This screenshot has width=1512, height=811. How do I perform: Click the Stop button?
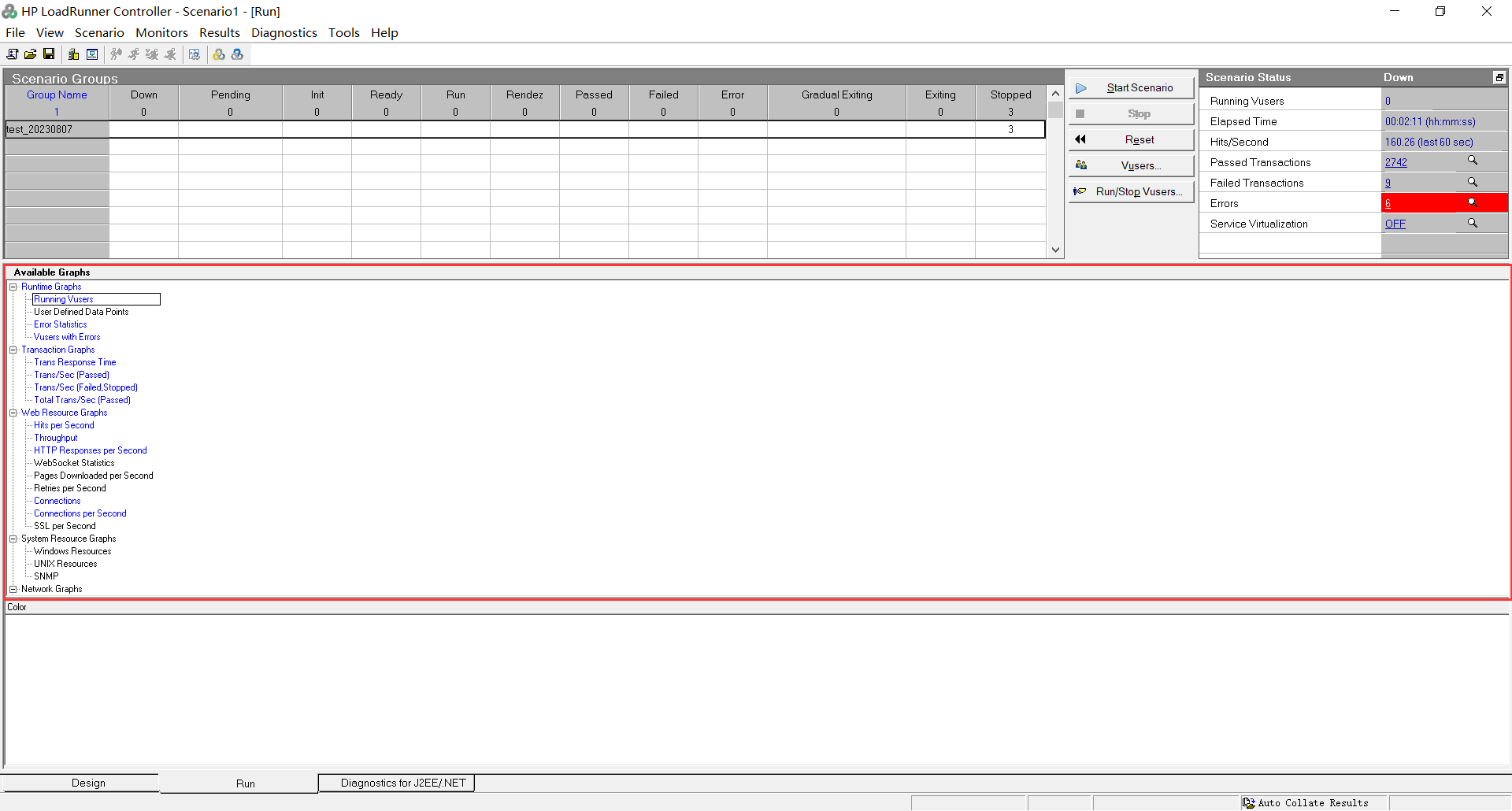[1131, 113]
